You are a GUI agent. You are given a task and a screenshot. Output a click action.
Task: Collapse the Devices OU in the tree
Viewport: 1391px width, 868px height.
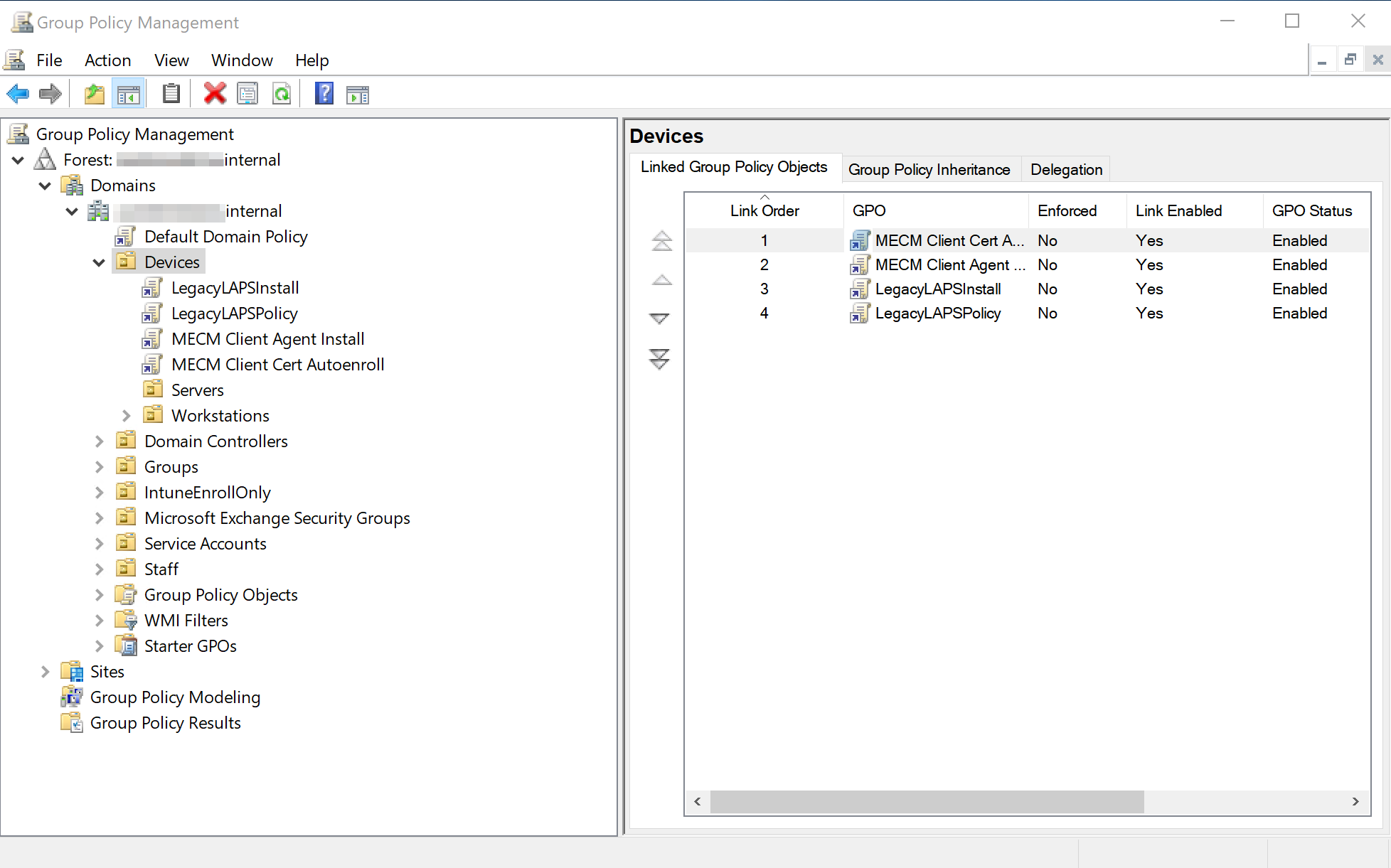99,262
